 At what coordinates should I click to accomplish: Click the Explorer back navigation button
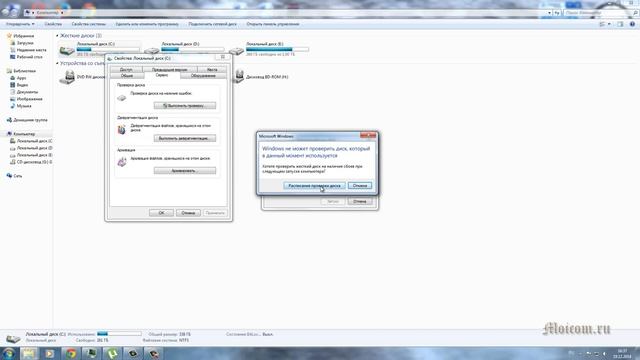pos(6,12)
